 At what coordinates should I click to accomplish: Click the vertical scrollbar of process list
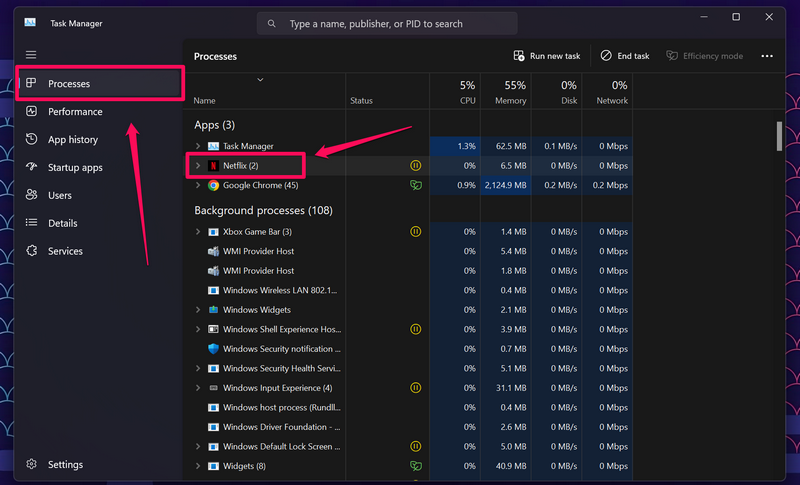pos(779,136)
